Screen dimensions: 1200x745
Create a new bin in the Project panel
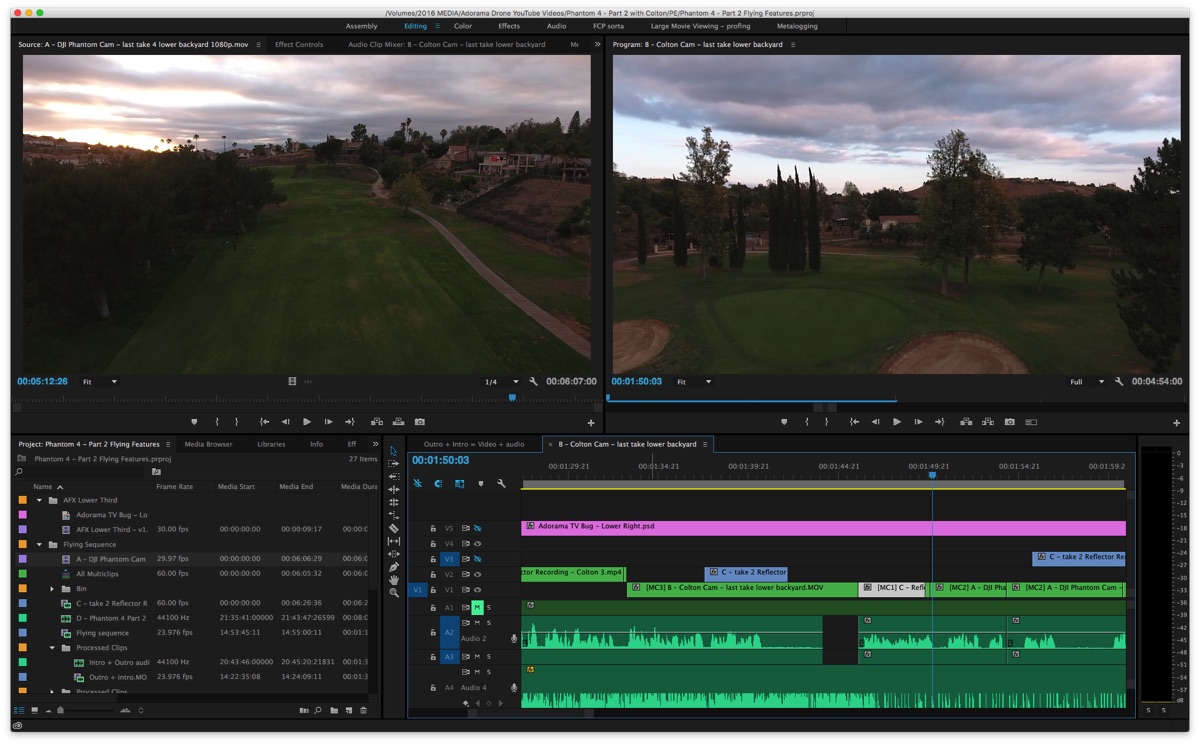(x=332, y=711)
